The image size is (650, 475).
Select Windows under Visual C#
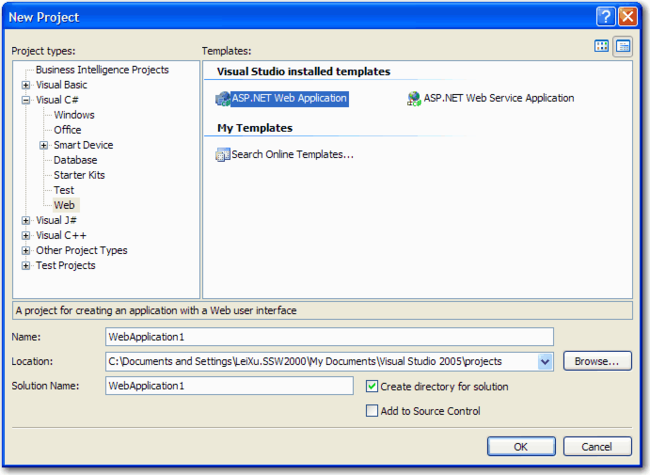[74, 115]
